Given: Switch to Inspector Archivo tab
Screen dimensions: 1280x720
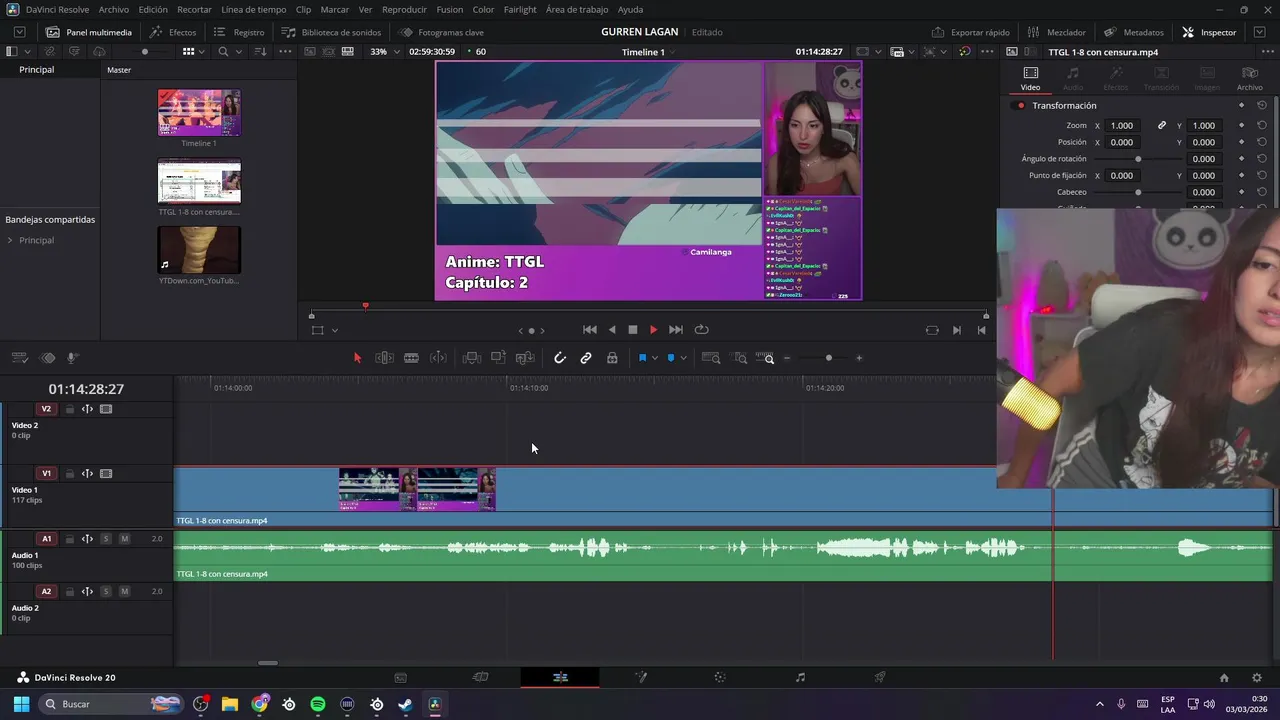Looking at the screenshot, I should [1249, 79].
